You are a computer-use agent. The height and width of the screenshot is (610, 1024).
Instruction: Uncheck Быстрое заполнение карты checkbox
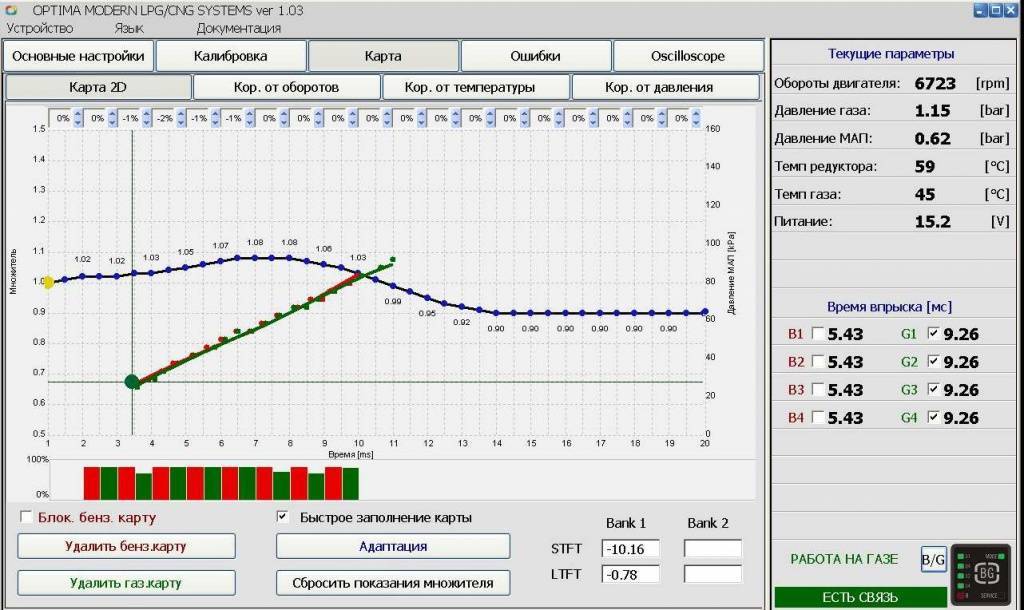tap(283, 518)
